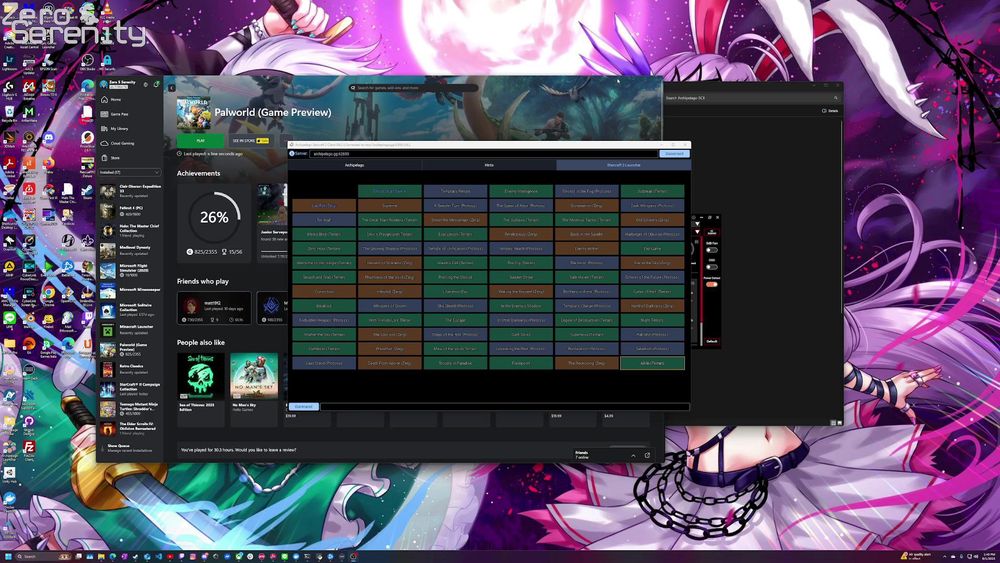Click the green PLAY button for Palworld
The height and width of the screenshot is (563, 1000).
[x=200, y=140]
